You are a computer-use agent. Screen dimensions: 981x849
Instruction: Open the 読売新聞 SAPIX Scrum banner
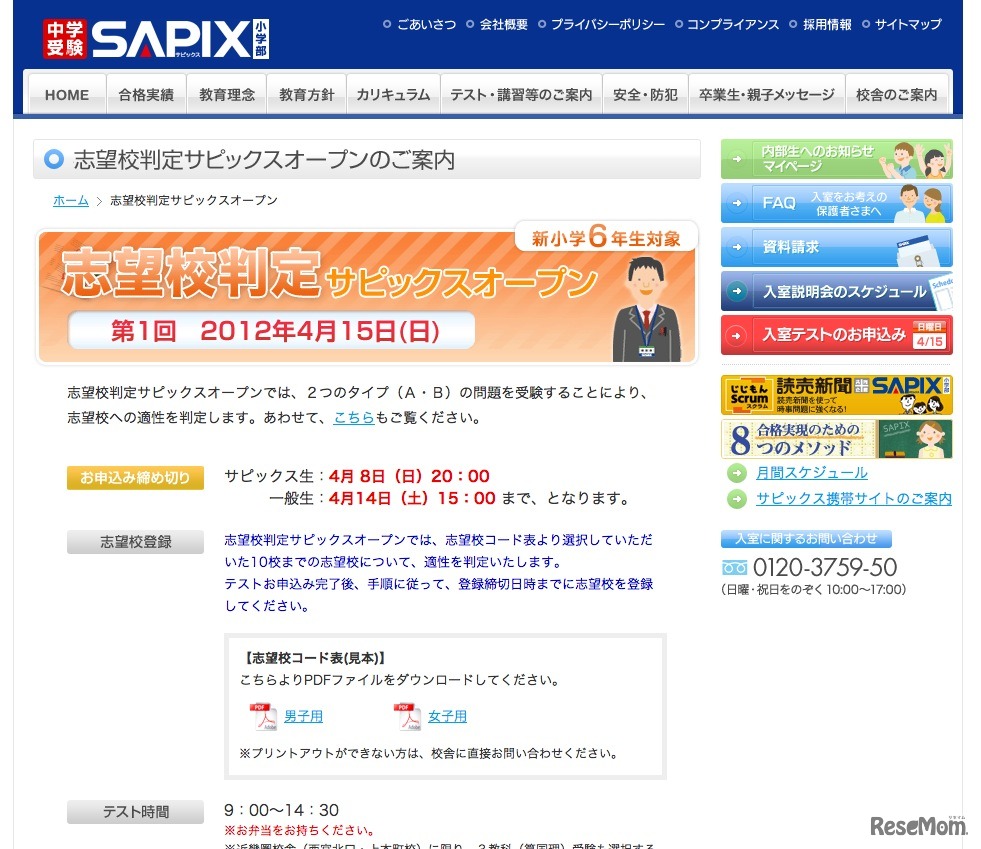click(836, 395)
